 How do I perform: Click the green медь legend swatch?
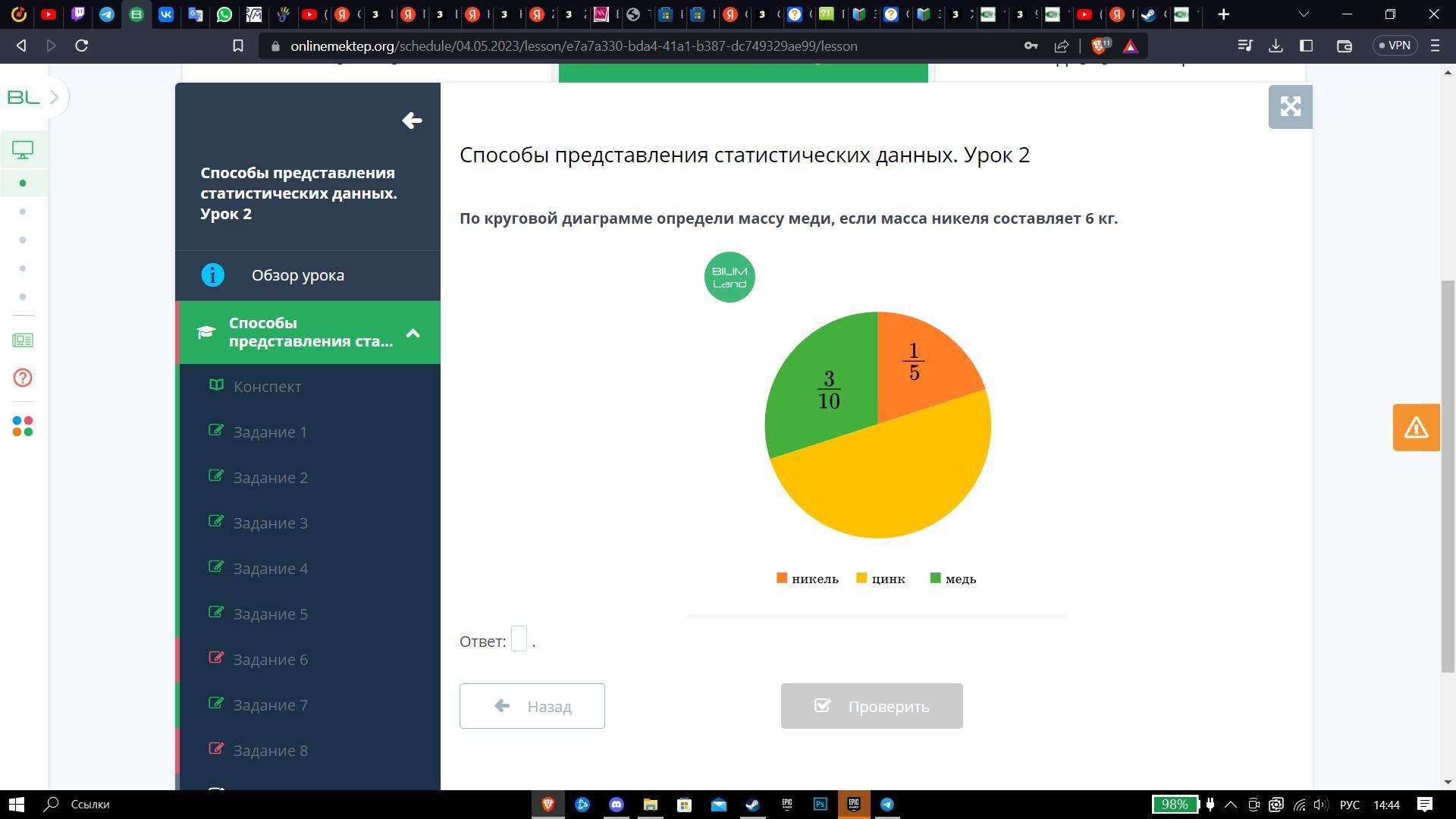[x=935, y=579]
